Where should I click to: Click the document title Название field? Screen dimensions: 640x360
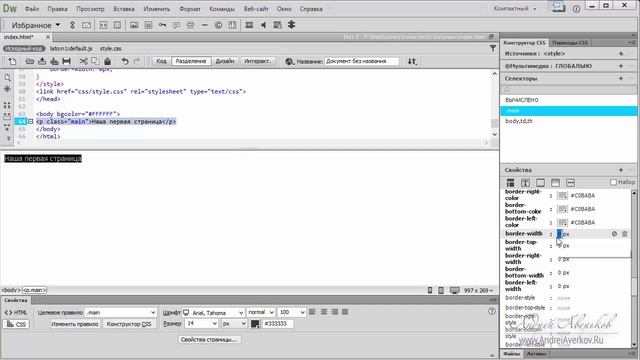[x=361, y=61]
